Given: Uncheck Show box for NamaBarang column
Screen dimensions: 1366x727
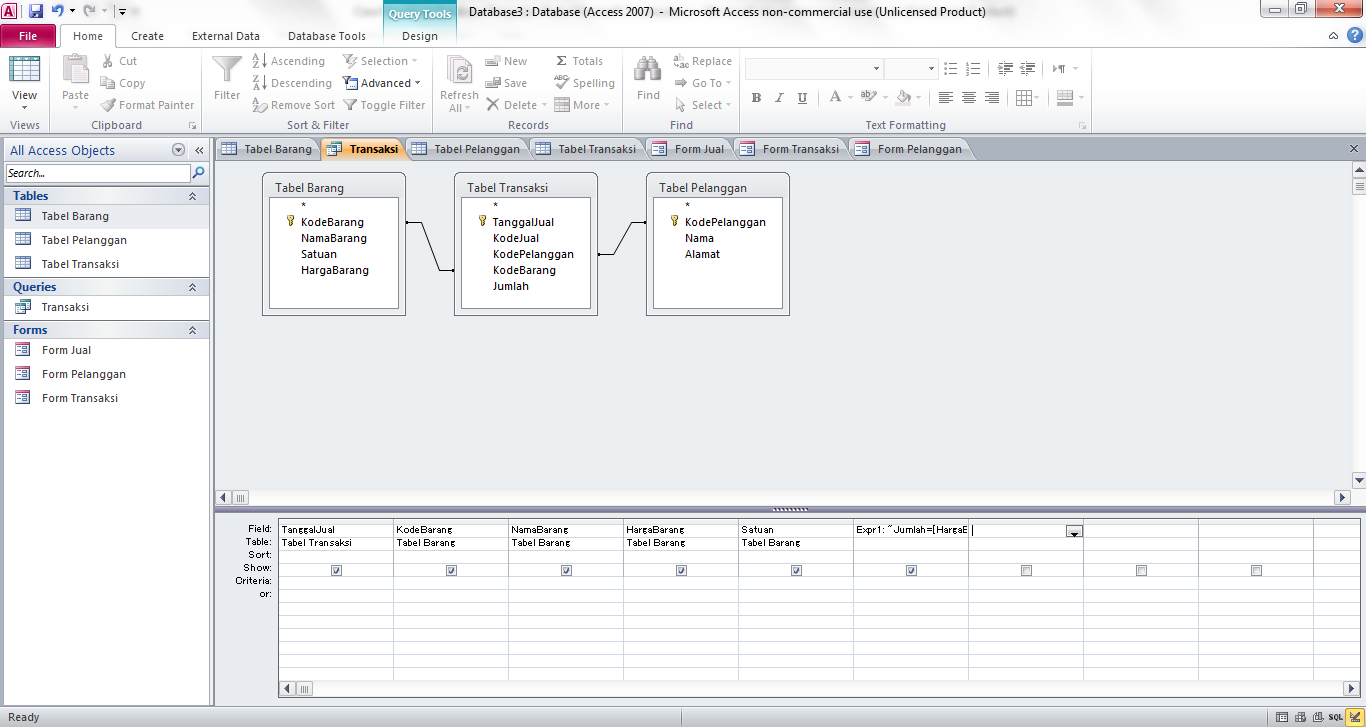Looking at the screenshot, I should 566,571.
